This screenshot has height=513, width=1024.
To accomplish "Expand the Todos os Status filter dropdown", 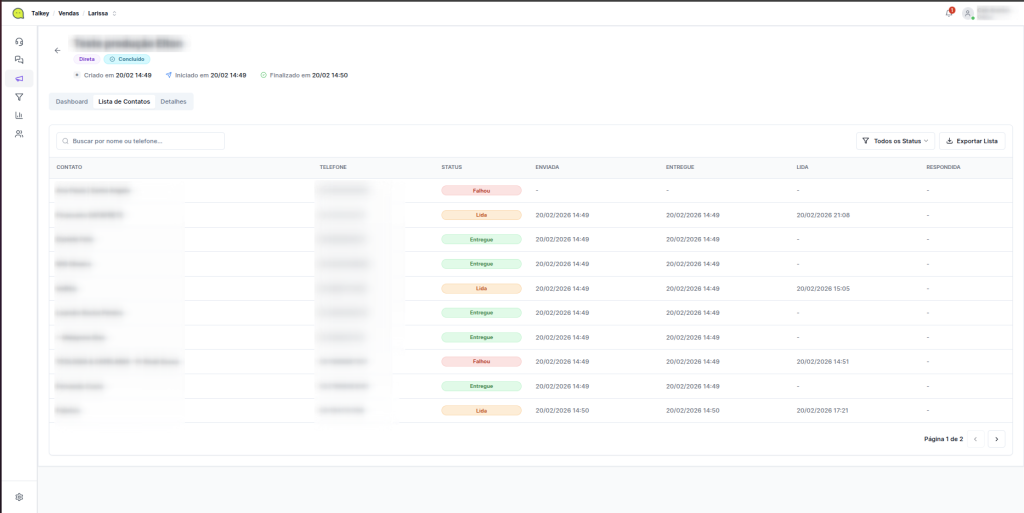I will [x=896, y=141].
